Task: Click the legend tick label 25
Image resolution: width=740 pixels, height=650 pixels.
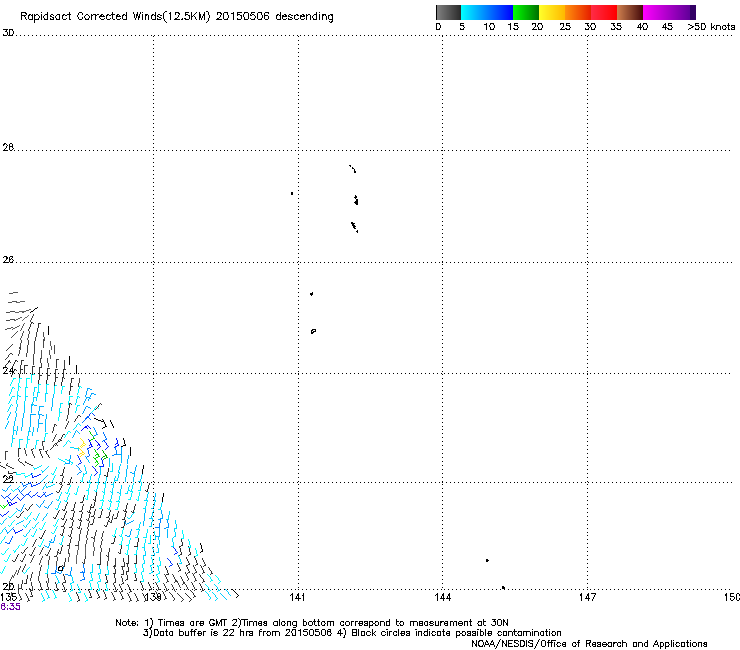Action: pyautogui.click(x=565, y=27)
